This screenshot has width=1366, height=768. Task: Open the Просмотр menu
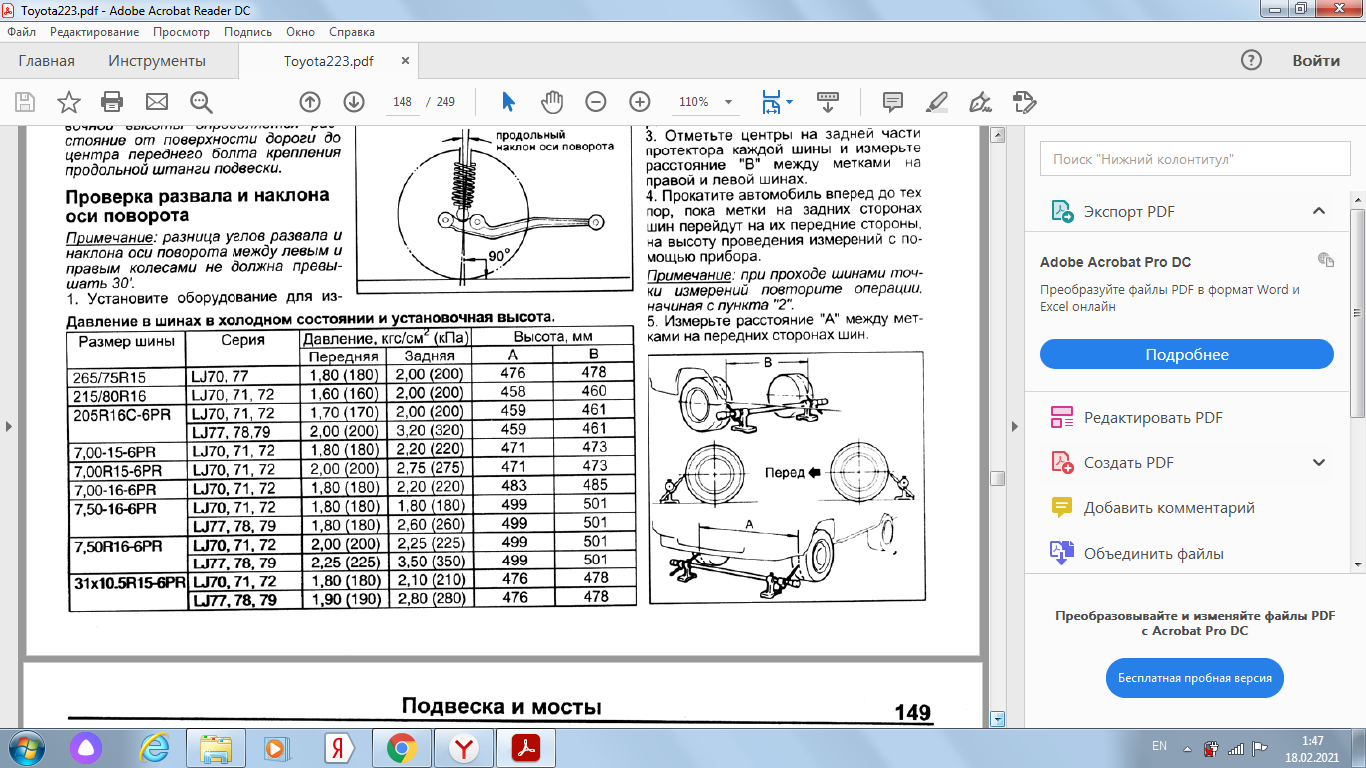pos(181,32)
